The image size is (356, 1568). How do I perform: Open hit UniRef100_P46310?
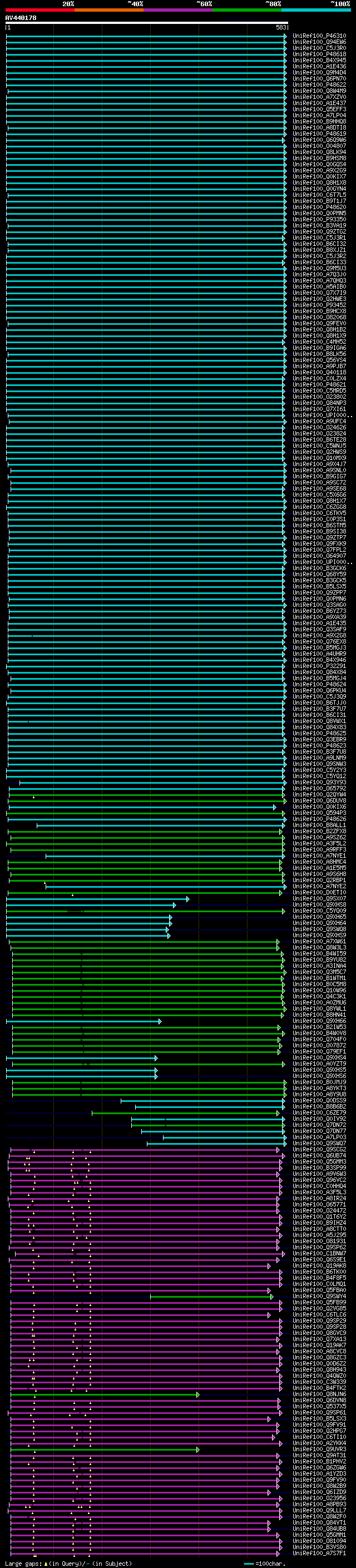click(x=319, y=36)
